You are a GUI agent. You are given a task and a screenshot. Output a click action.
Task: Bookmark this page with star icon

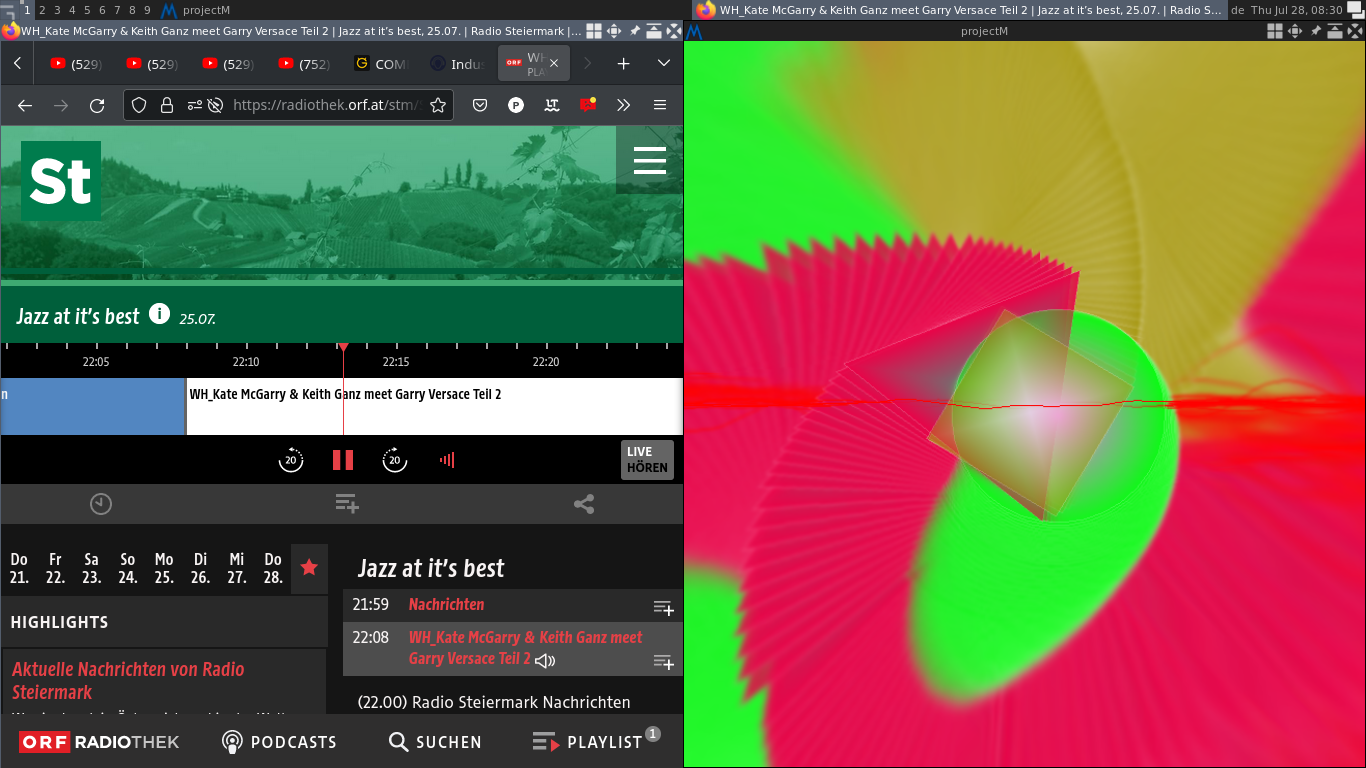pyautogui.click(x=437, y=105)
